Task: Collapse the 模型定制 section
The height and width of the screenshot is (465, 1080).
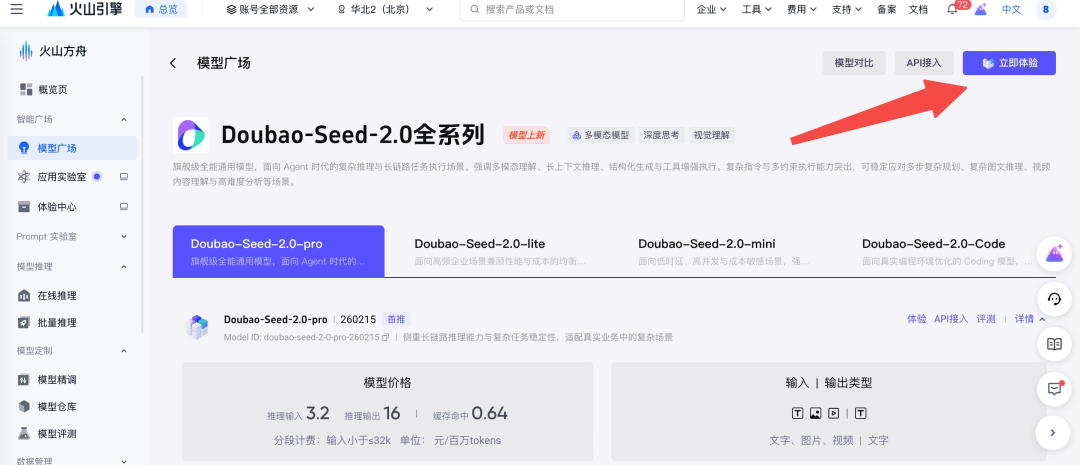Action: pos(124,351)
